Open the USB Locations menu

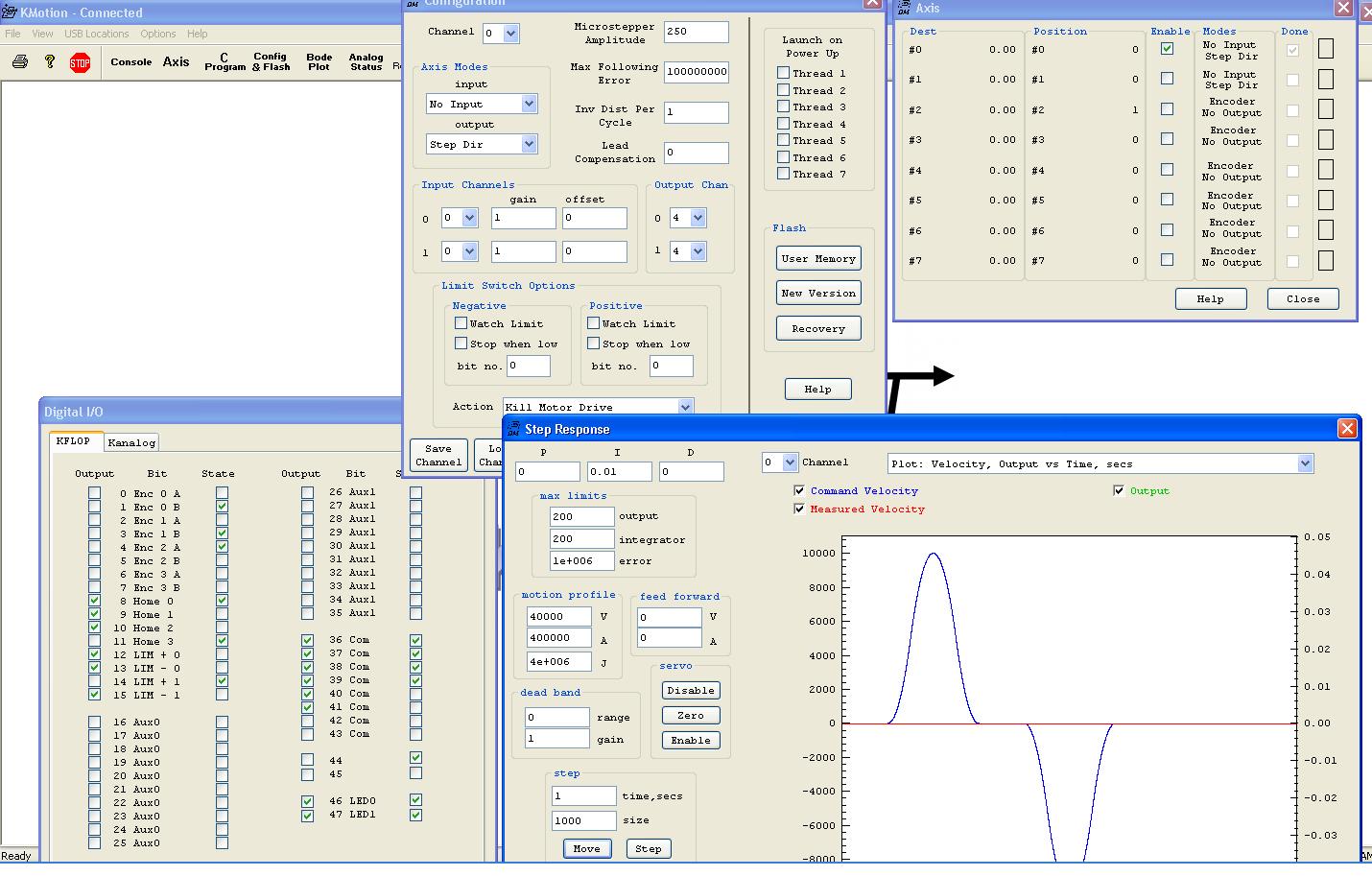[x=96, y=34]
